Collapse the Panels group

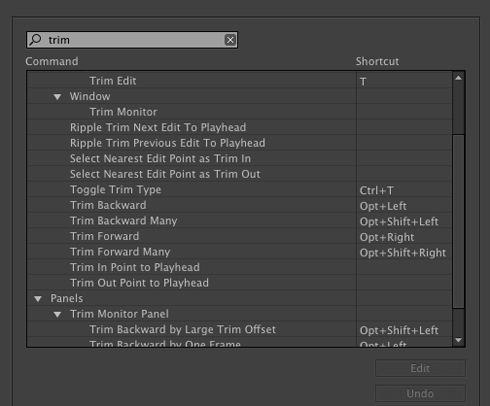coord(38,299)
